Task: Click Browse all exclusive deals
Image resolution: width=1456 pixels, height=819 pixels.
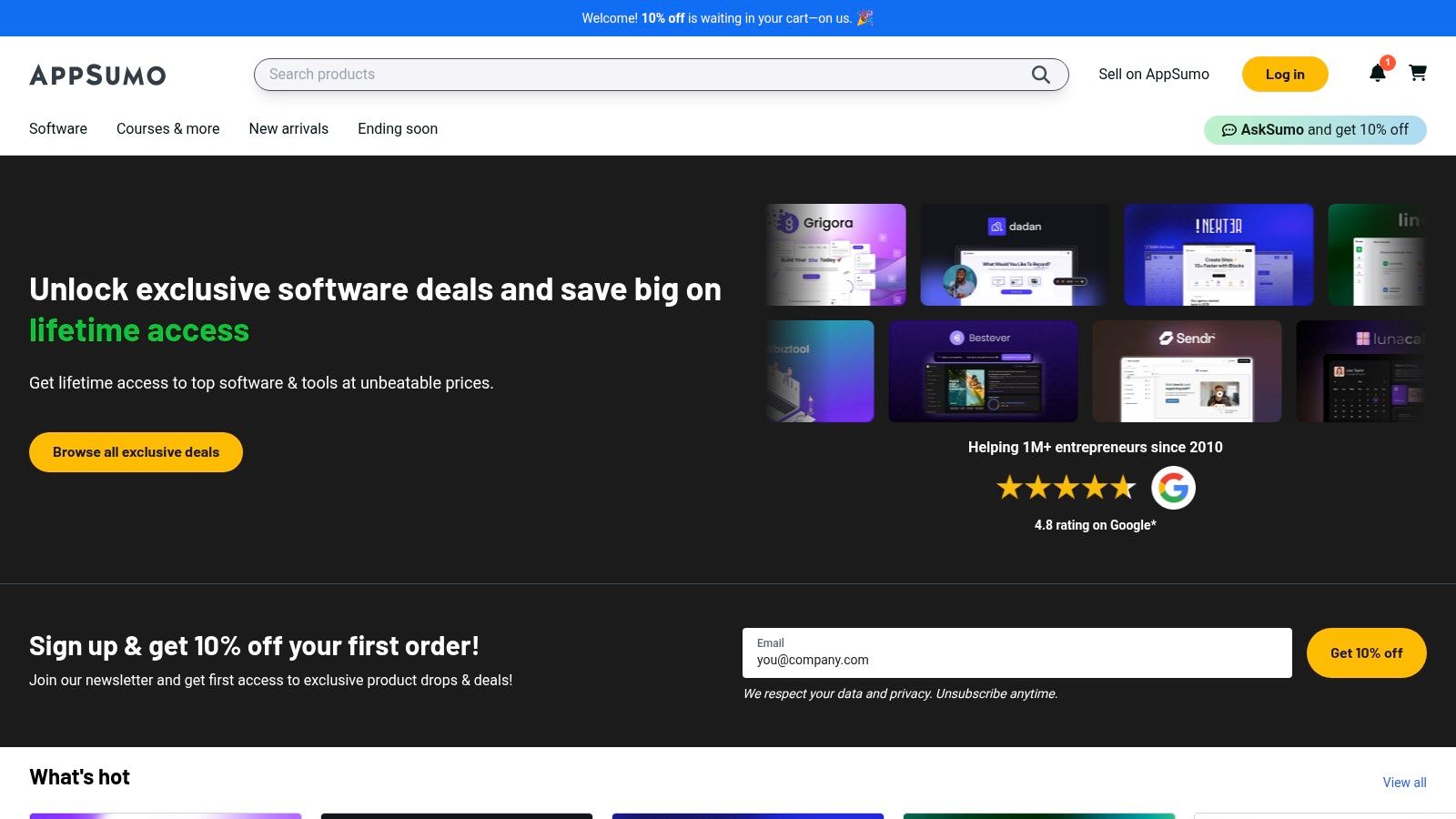Action: (136, 452)
